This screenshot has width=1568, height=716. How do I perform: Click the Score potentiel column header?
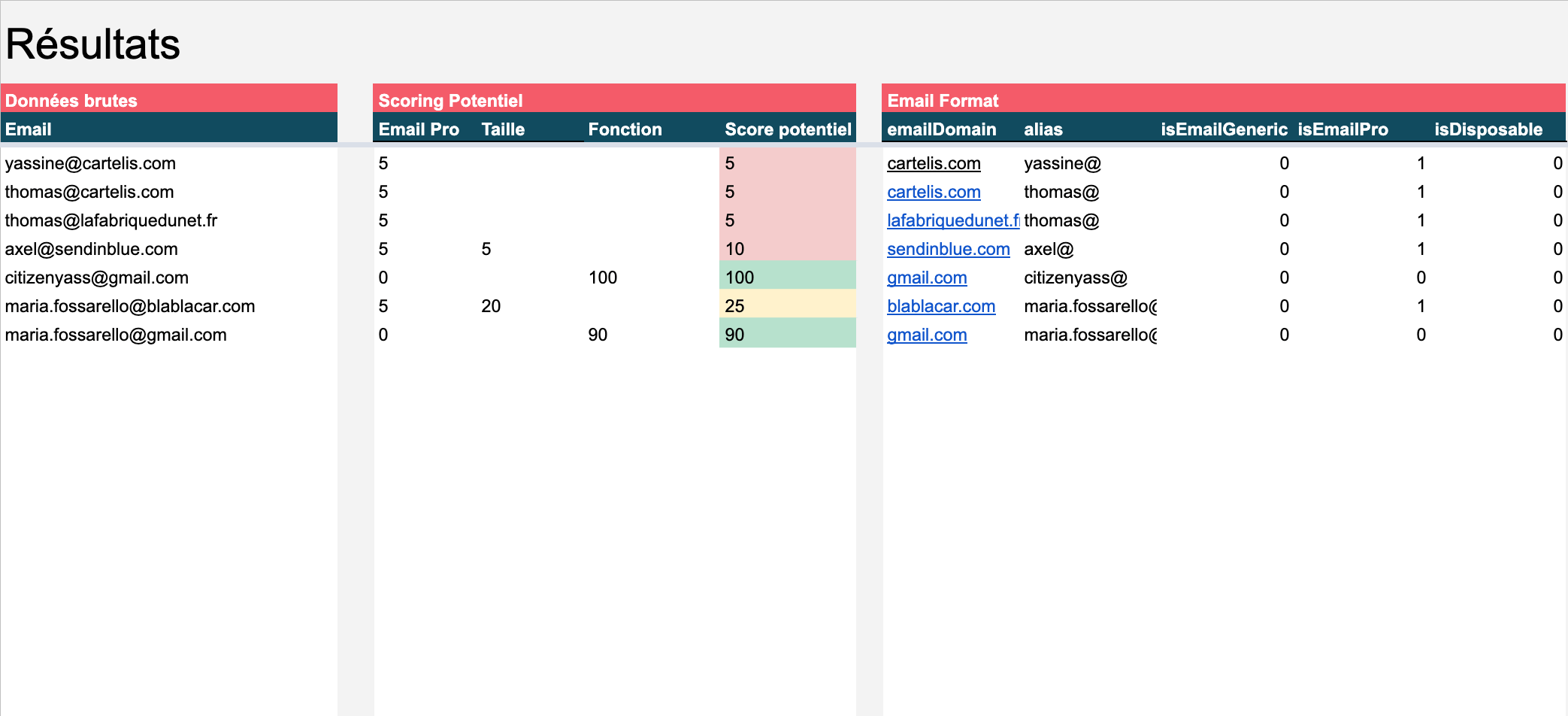click(x=788, y=129)
